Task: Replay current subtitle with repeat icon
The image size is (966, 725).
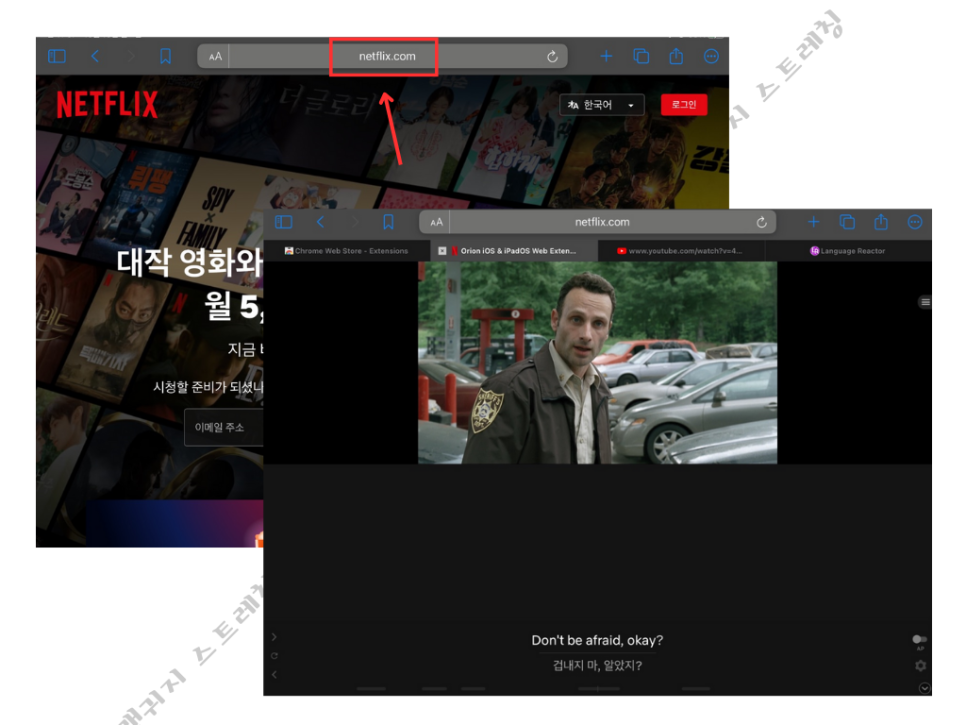Action: pos(274,655)
